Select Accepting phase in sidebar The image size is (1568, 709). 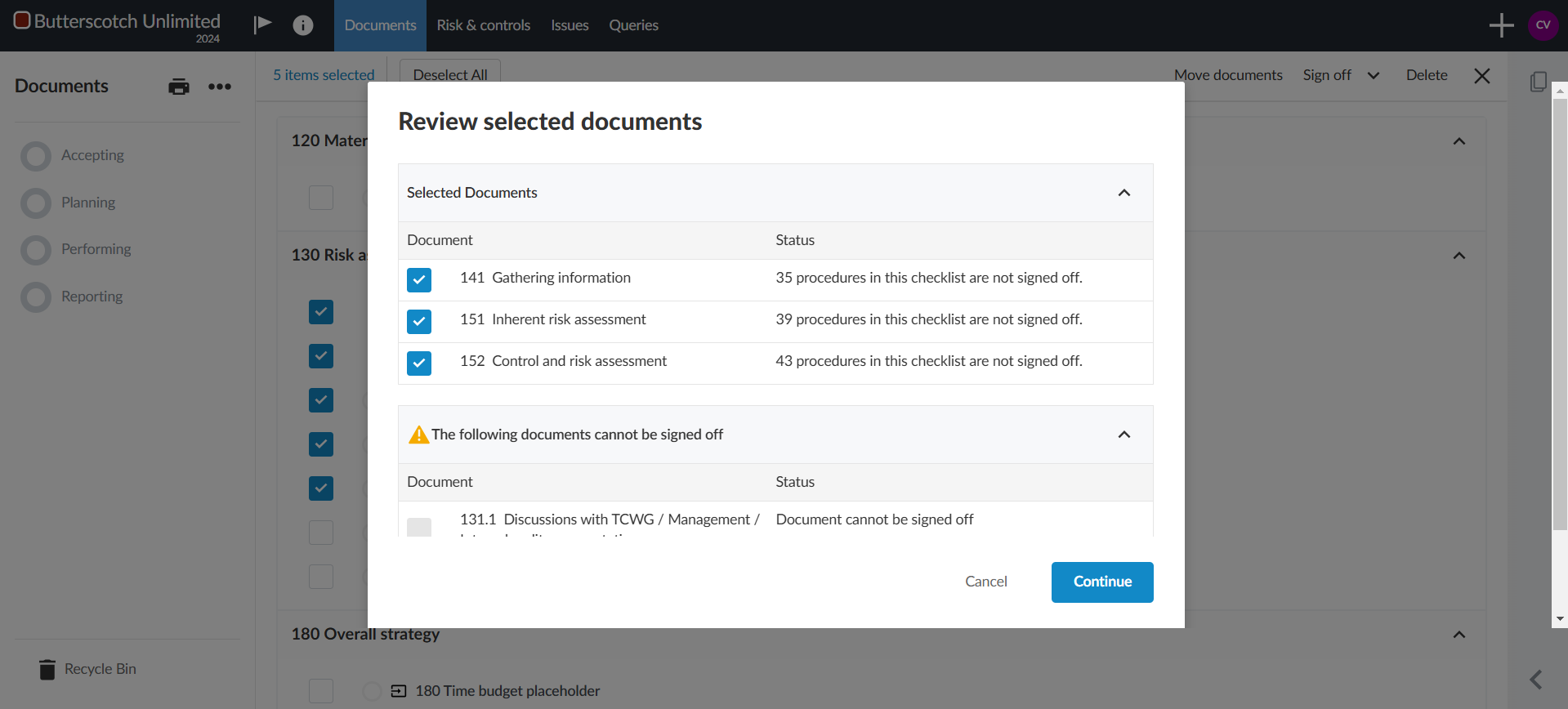92,155
